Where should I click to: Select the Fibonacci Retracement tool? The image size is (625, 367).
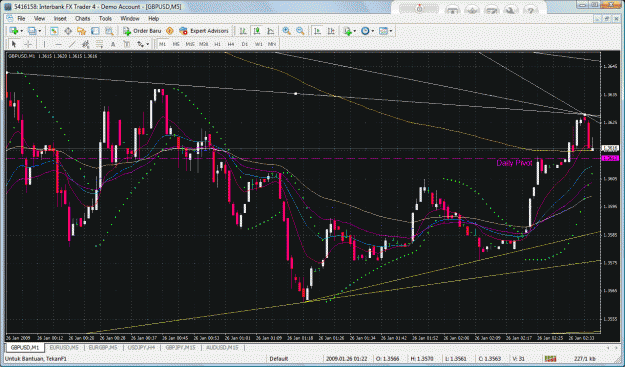click(x=99, y=44)
